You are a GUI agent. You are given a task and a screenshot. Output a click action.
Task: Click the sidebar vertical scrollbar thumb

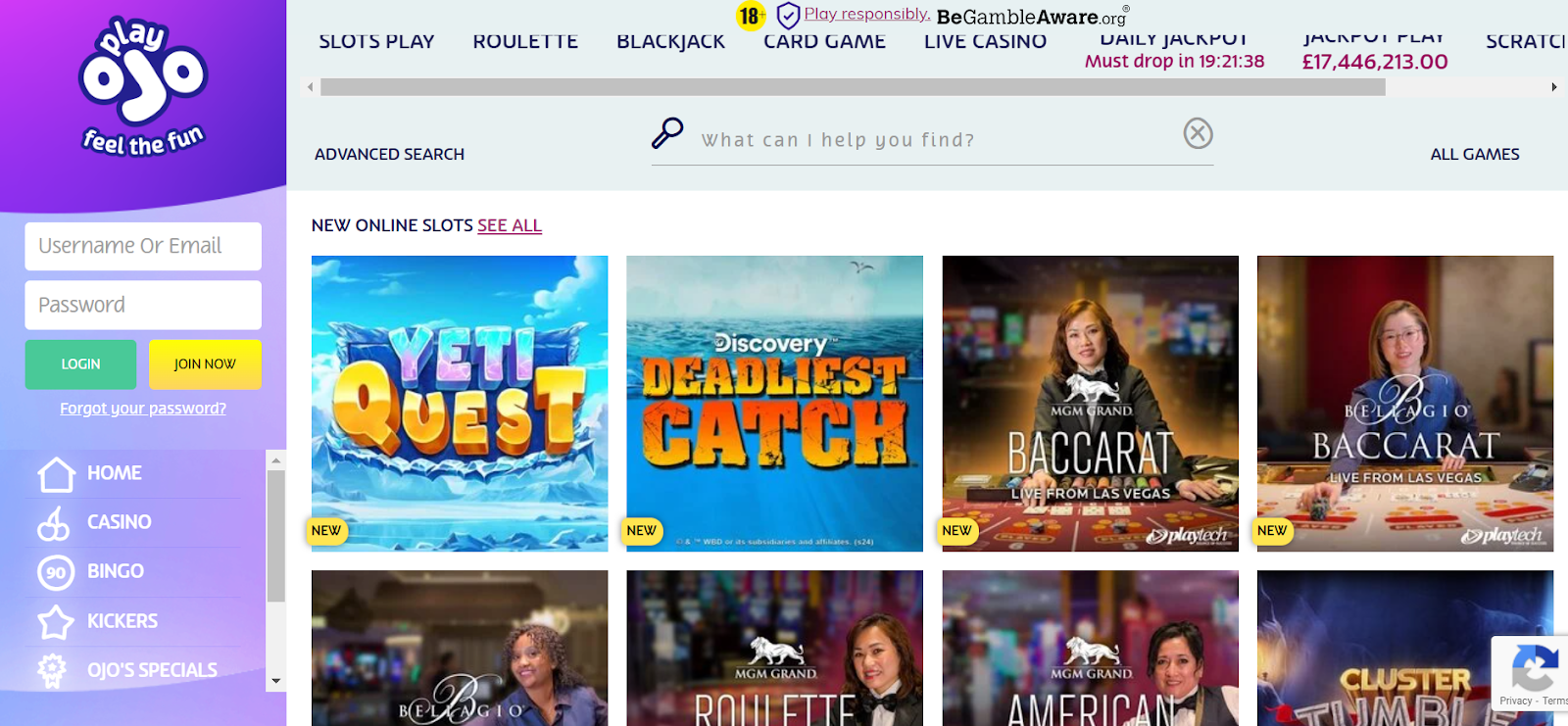pyautogui.click(x=276, y=536)
